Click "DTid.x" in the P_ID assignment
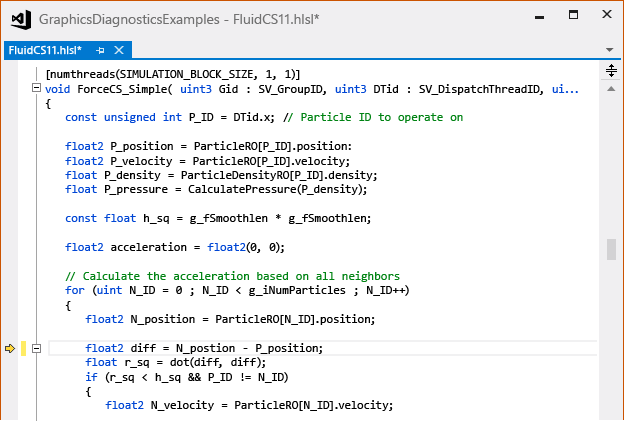 pyautogui.click(x=252, y=117)
